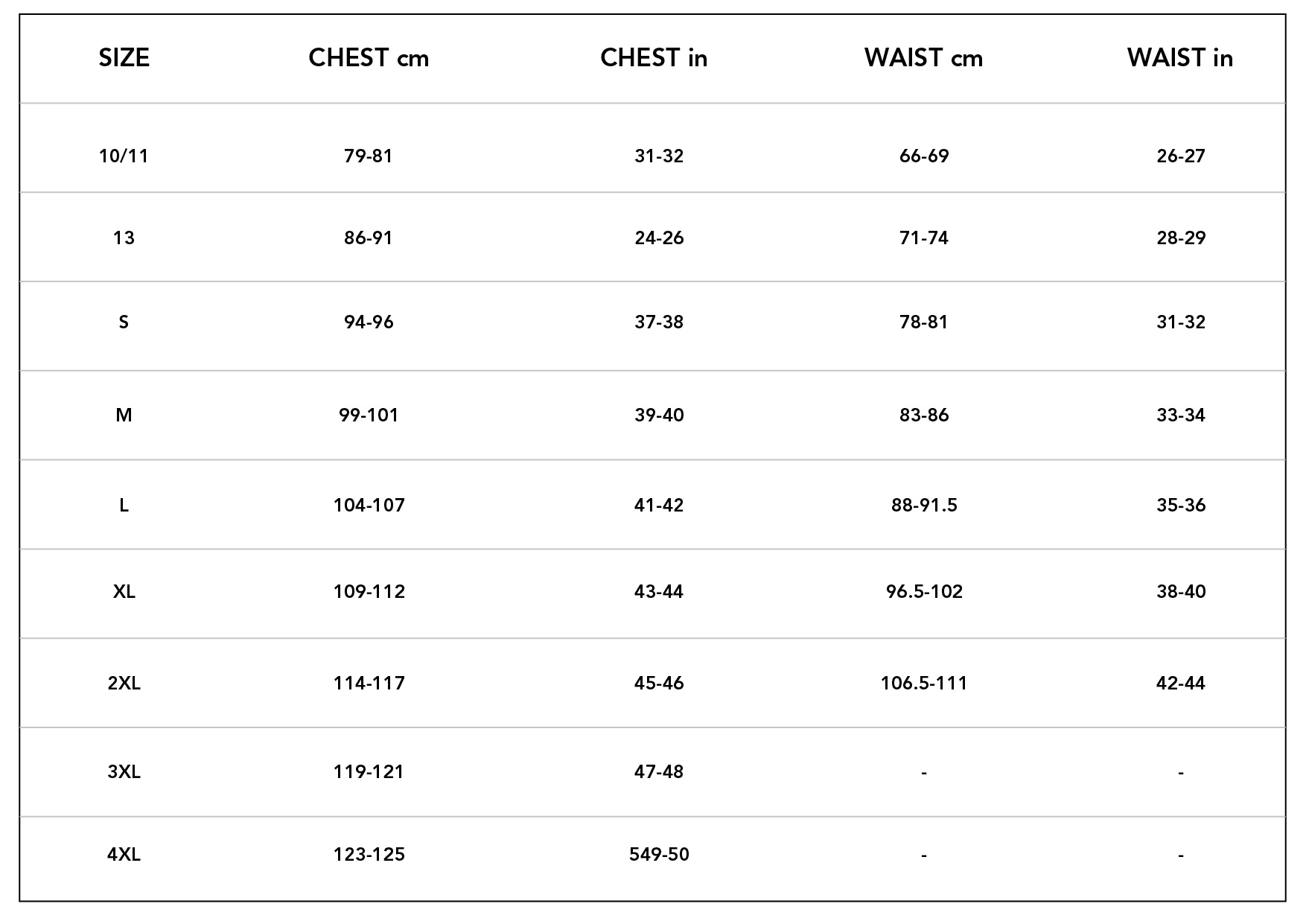Select the S size cell
1306x924 pixels.
click(124, 322)
